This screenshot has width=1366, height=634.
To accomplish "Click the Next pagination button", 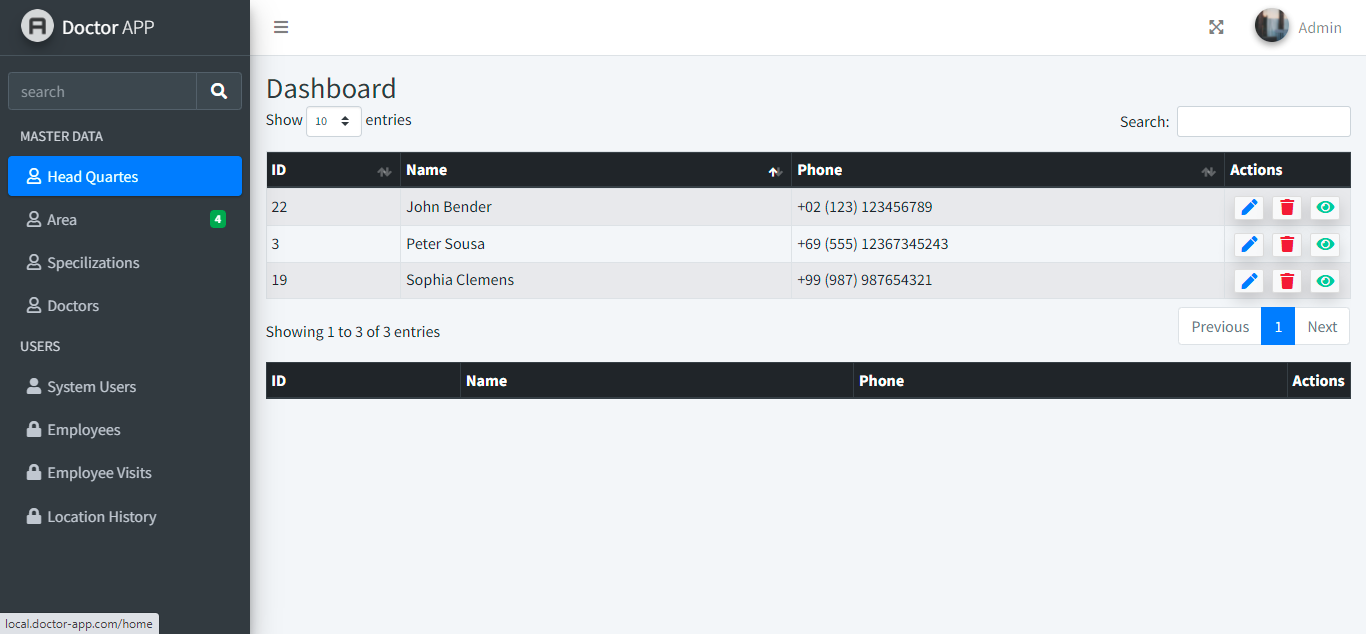I will 1322,326.
